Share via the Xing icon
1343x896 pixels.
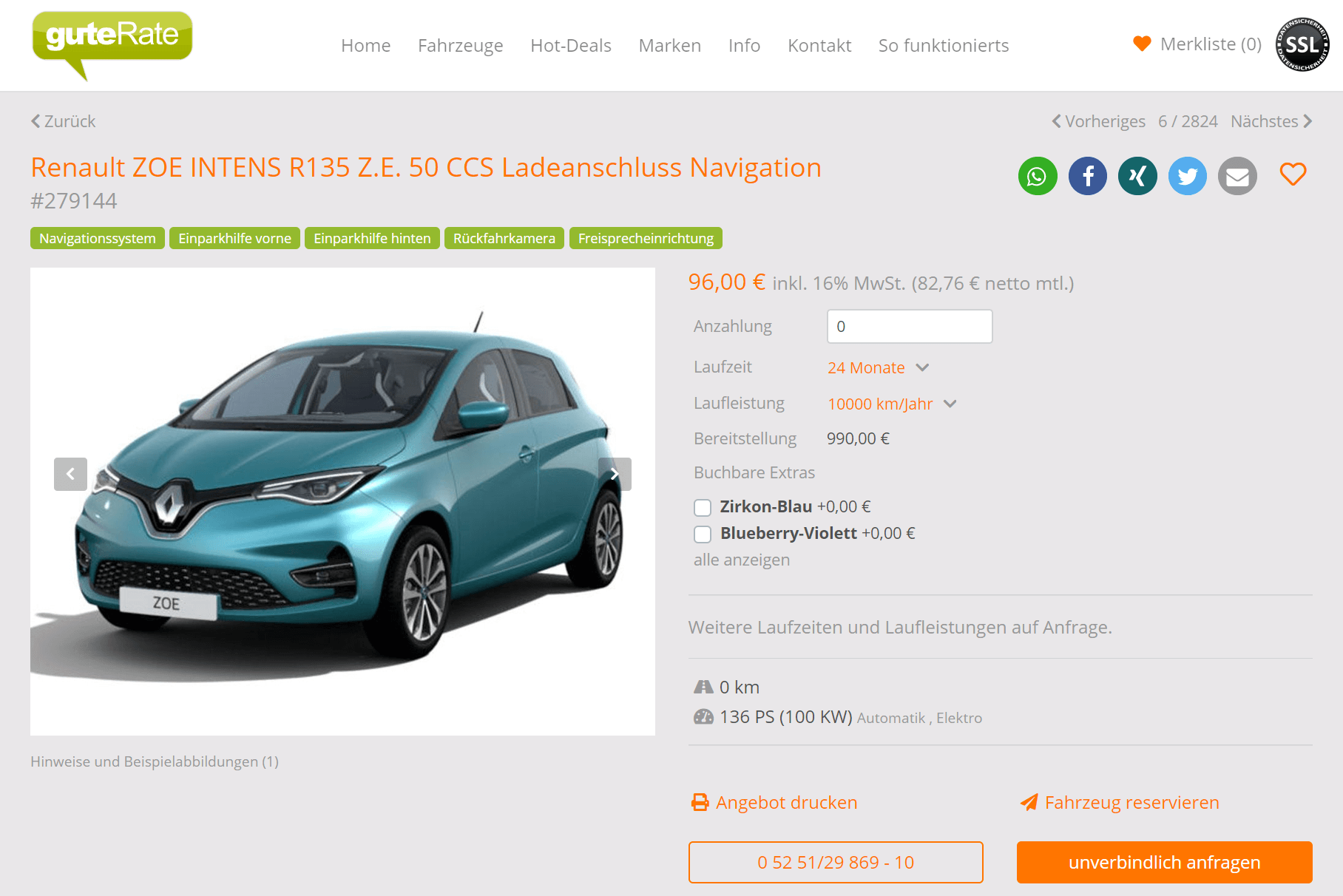coord(1137,176)
